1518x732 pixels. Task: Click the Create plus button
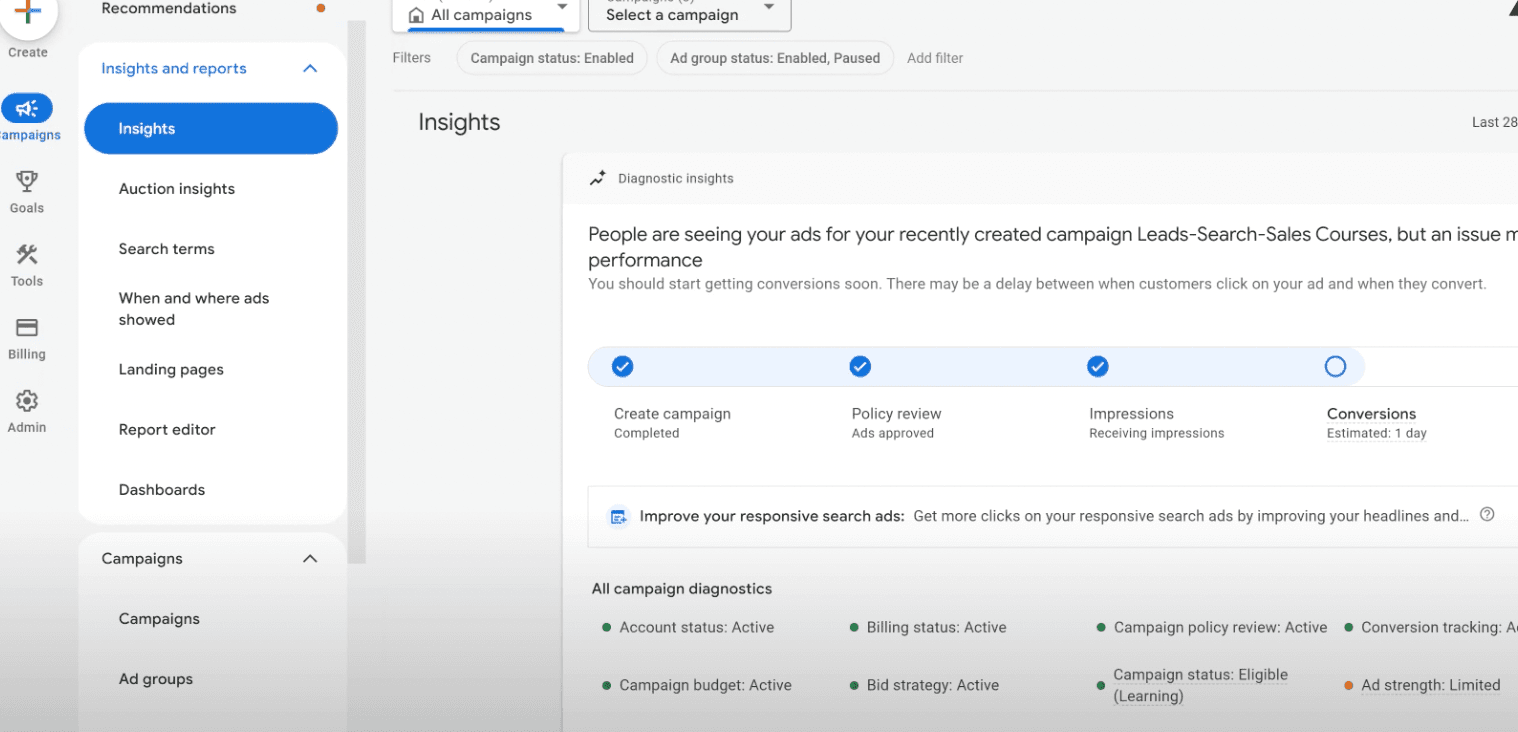(28, 12)
